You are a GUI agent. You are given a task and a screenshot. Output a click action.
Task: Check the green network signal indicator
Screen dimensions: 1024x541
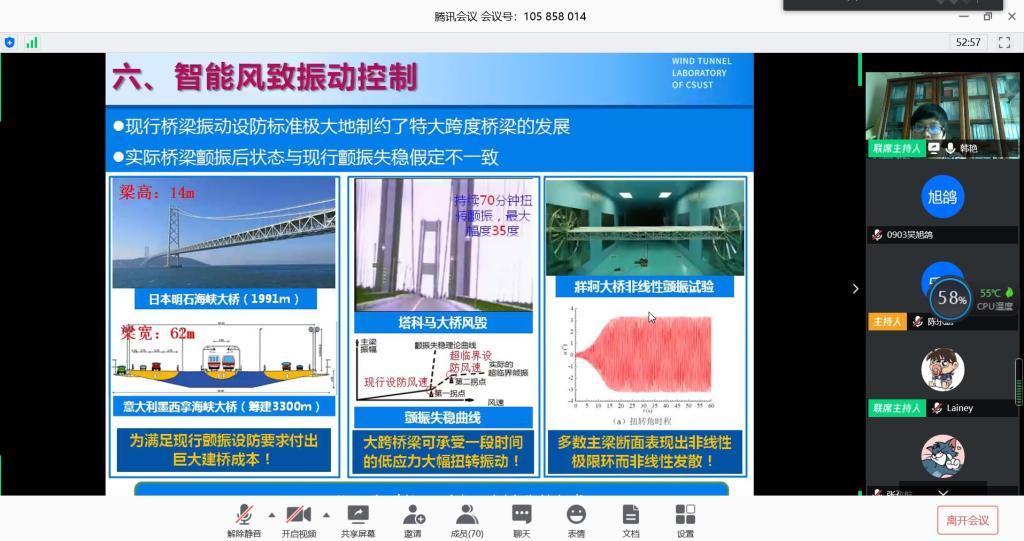(x=32, y=42)
